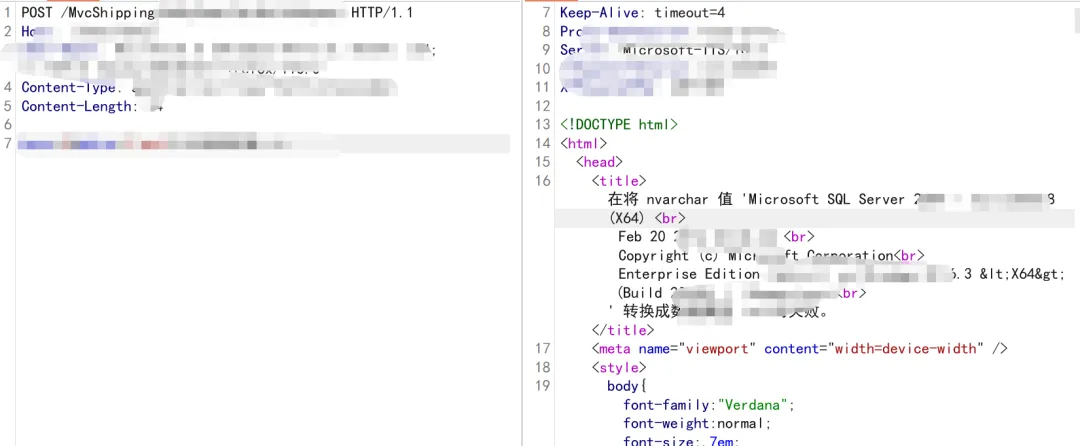Click the "font-weight:normal;" line

pyautogui.click(x=697, y=423)
